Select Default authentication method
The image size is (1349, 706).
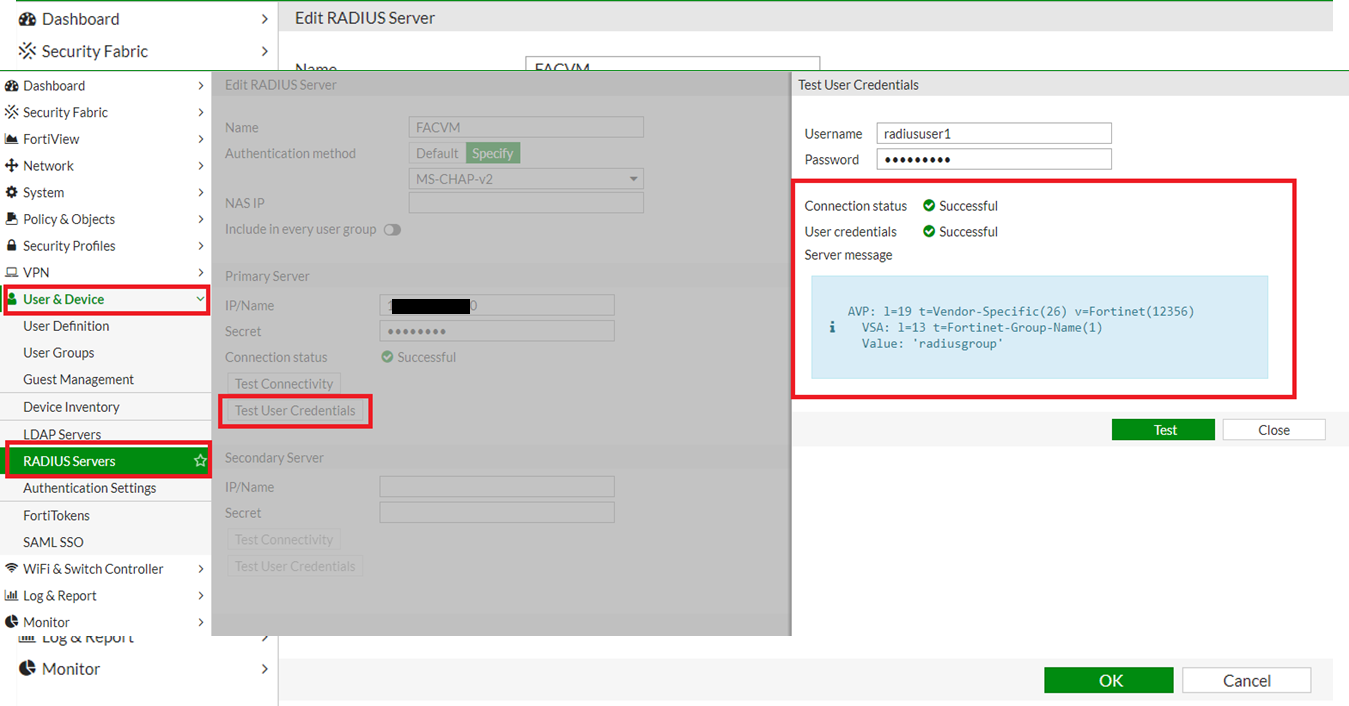437,154
